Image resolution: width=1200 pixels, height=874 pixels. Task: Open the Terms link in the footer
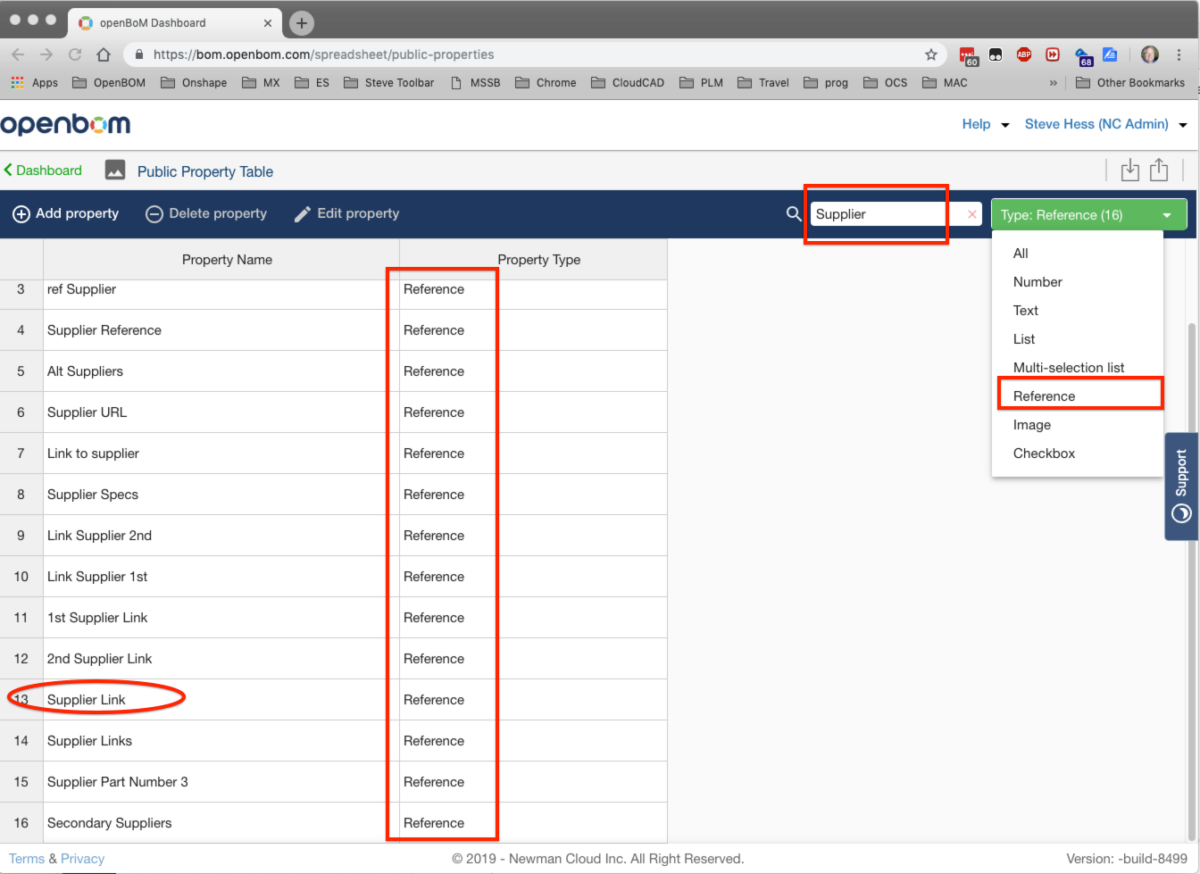[x=27, y=858]
